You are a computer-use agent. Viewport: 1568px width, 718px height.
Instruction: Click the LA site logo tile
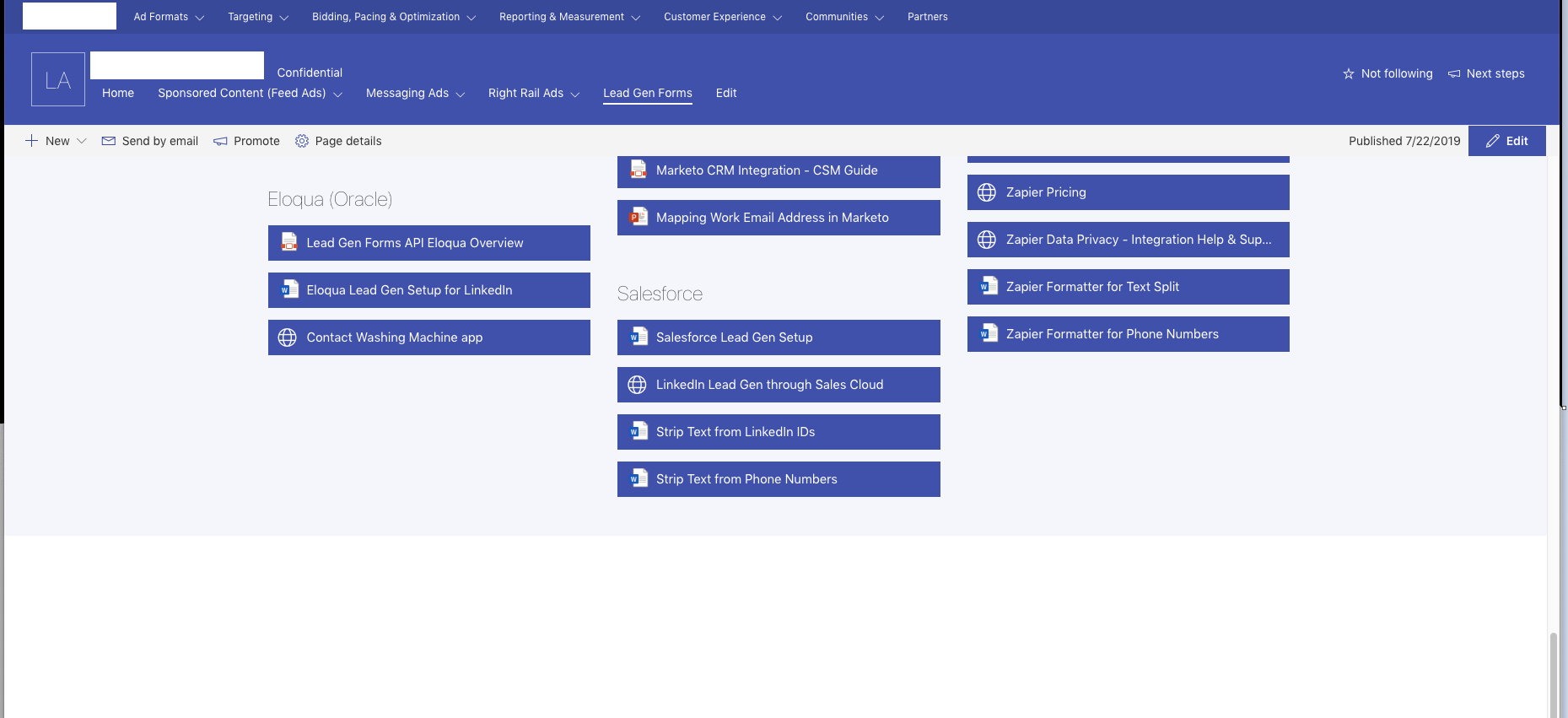[58, 79]
